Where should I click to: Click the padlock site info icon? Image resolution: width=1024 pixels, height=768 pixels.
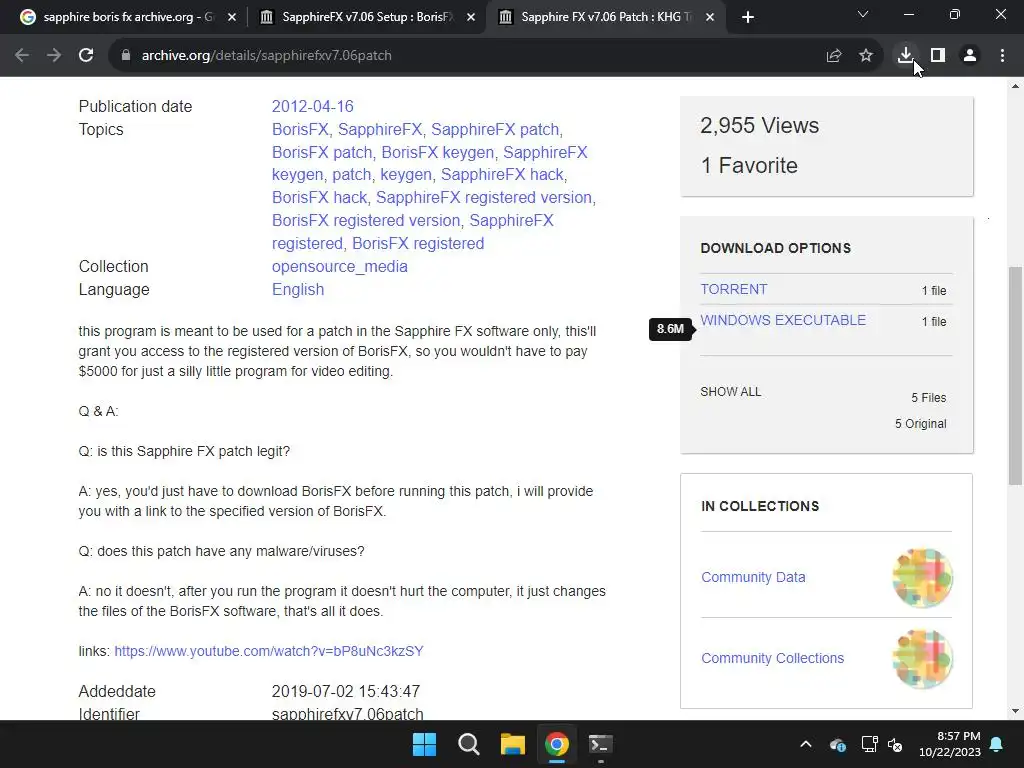click(x=125, y=56)
